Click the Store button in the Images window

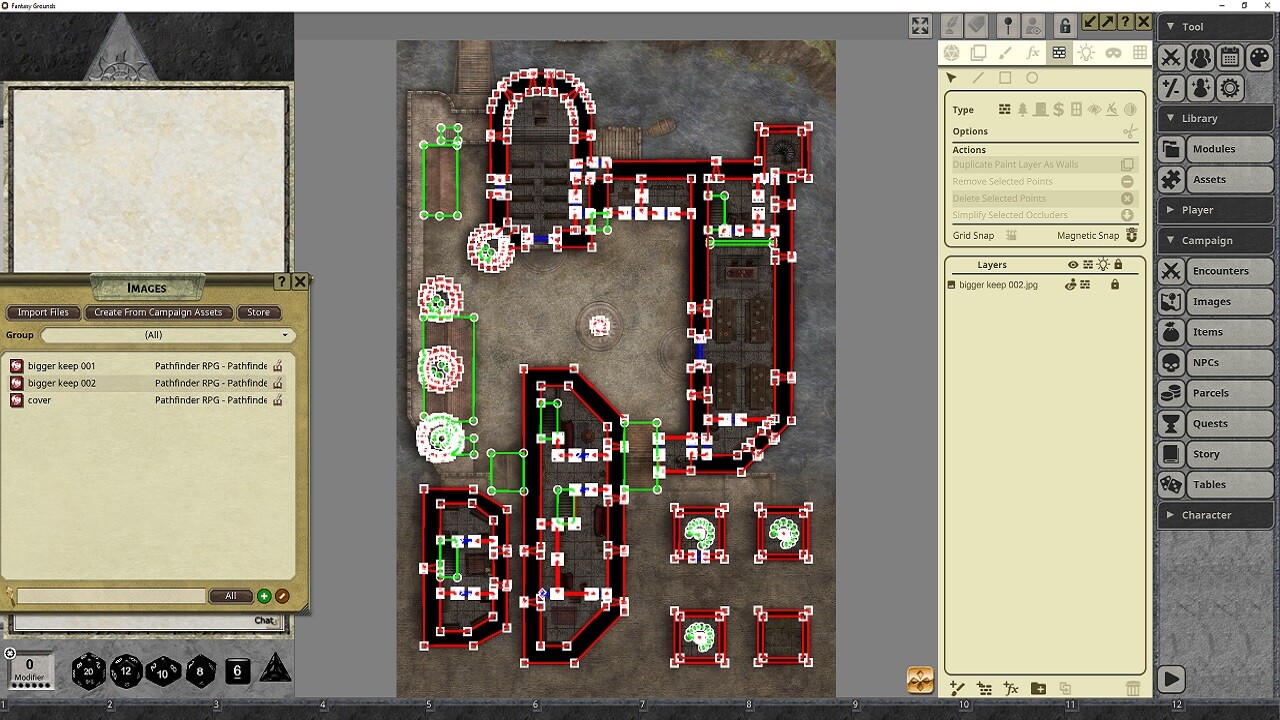(258, 312)
